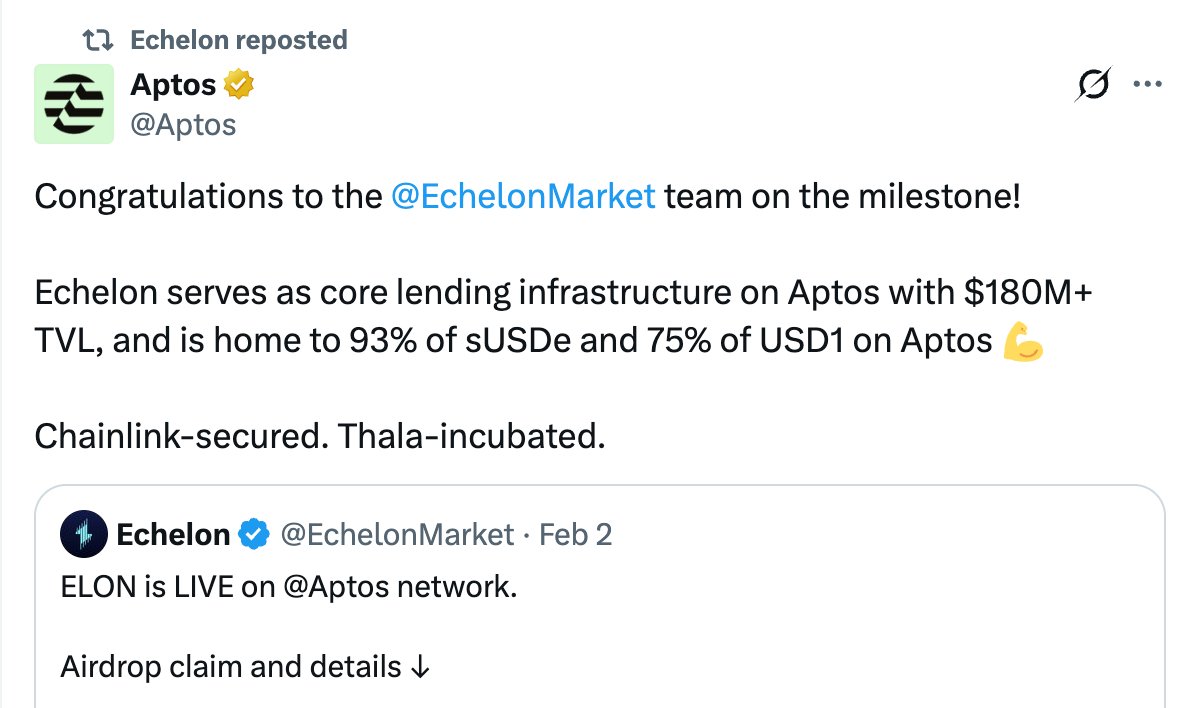The image size is (1196, 708).
Task: Open the three-dot more options menu
Action: [x=1145, y=86]
